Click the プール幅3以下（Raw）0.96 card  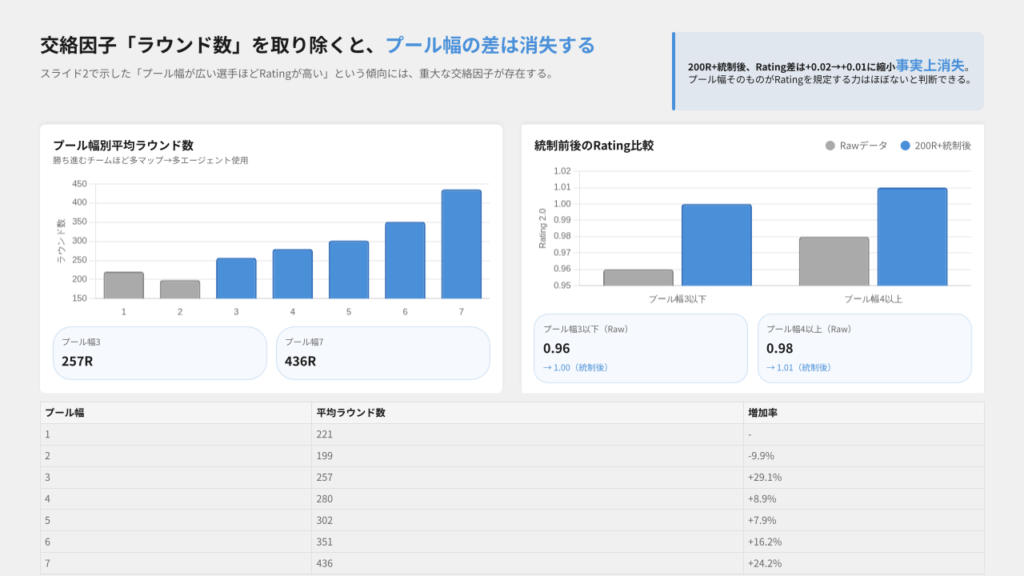[x=640, y=348]
